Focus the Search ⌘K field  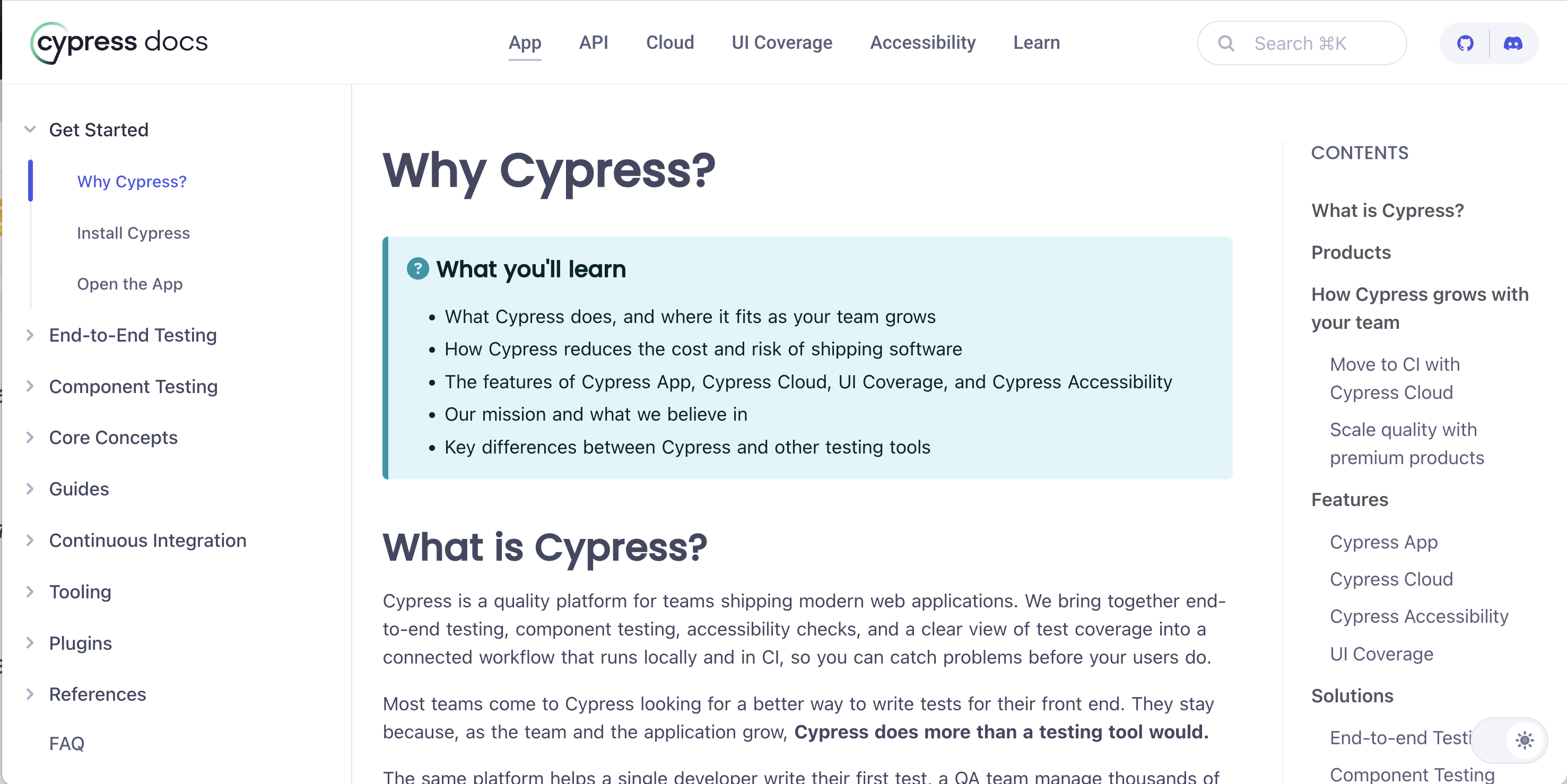1302,43
